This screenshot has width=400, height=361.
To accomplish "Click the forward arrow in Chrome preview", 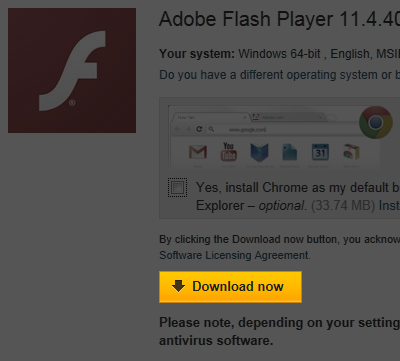I will click(188, 129).
